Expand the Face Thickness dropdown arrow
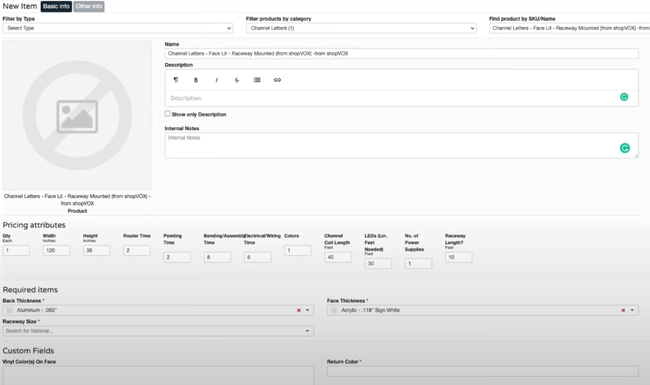Viewport: 650px width, 385px height. point(632,310)
